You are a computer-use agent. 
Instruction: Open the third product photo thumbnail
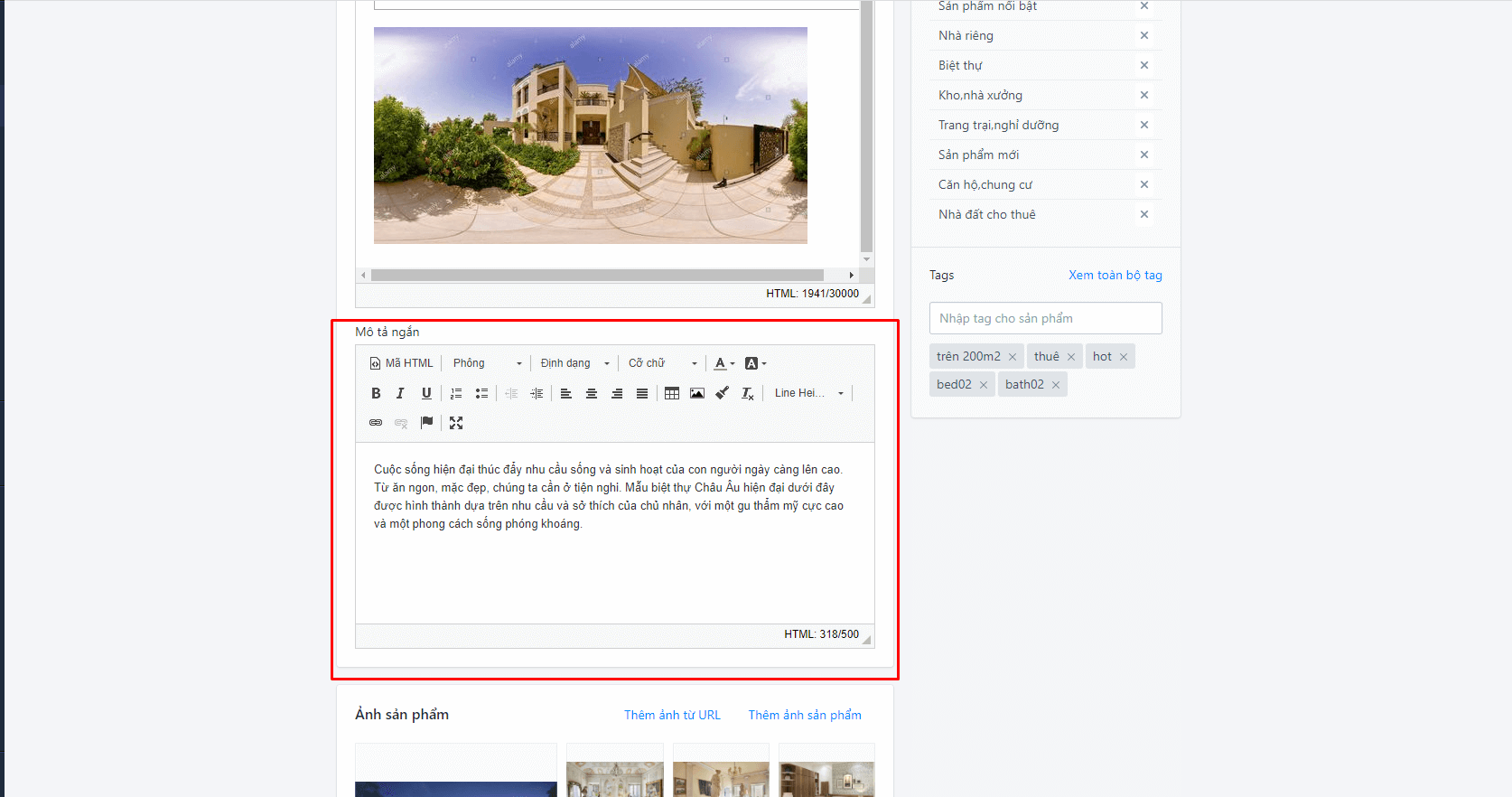point(721,771)
